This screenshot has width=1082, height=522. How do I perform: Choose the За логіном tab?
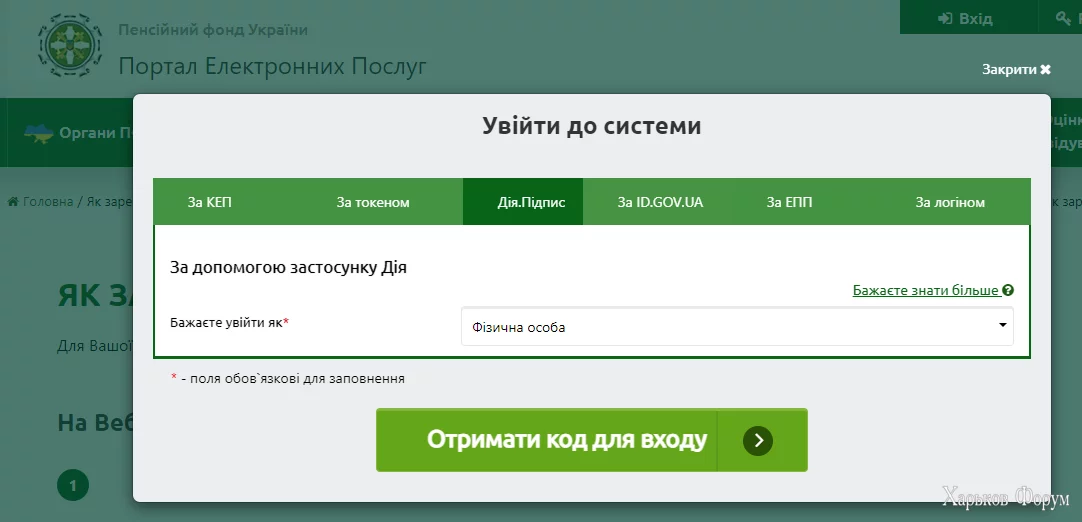950,202
